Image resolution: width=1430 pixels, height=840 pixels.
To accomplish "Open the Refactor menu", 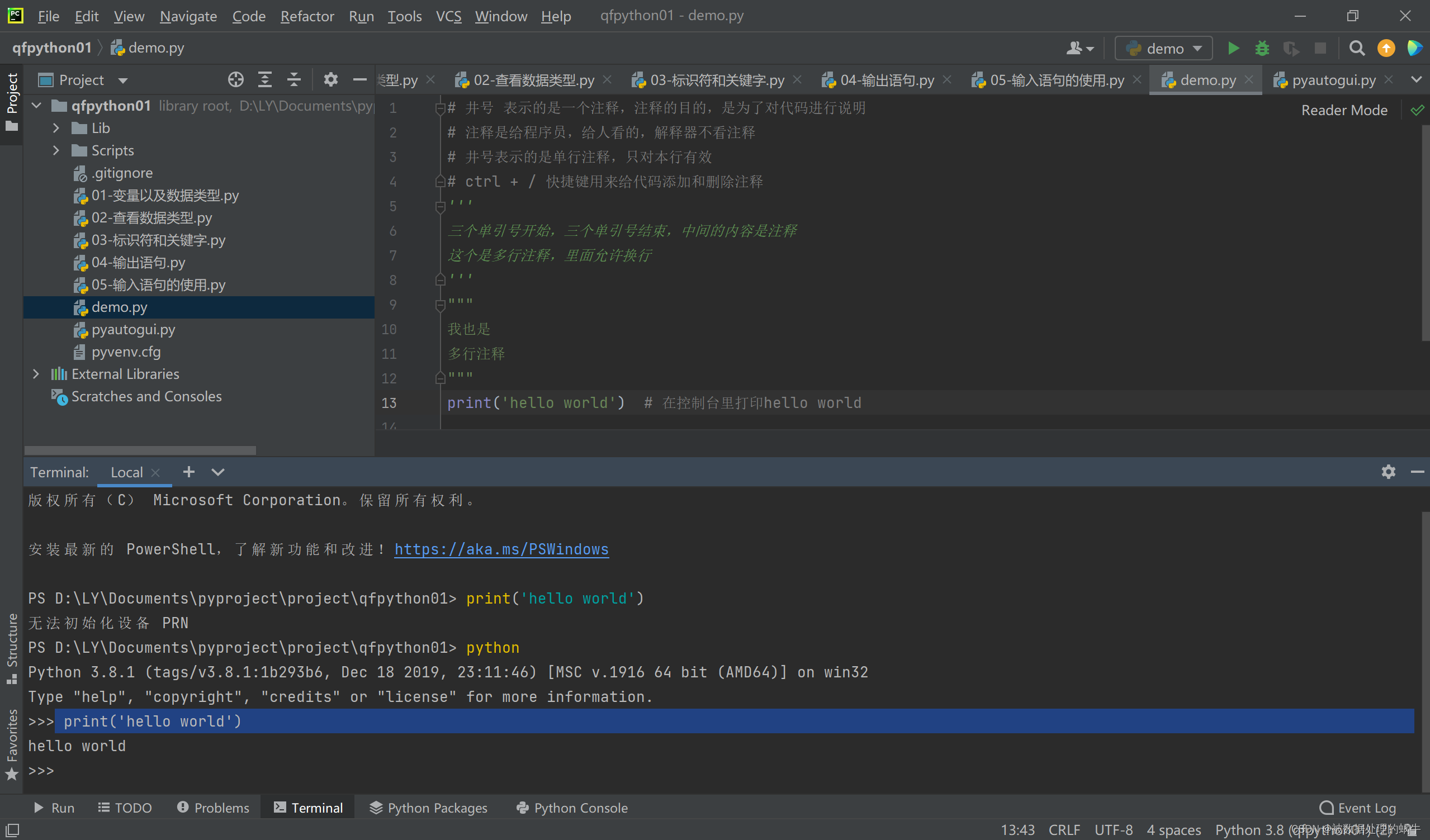I will (307, 16).
